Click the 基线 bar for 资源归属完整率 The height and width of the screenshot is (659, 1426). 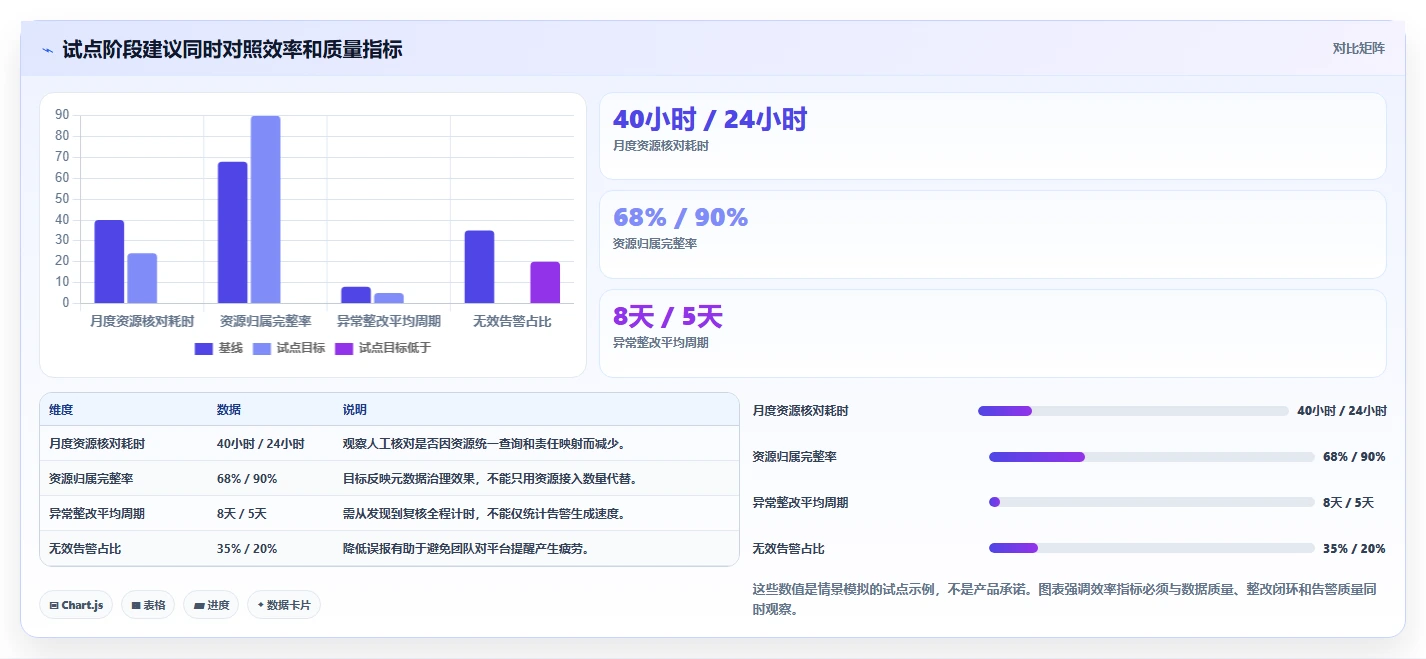233,232
